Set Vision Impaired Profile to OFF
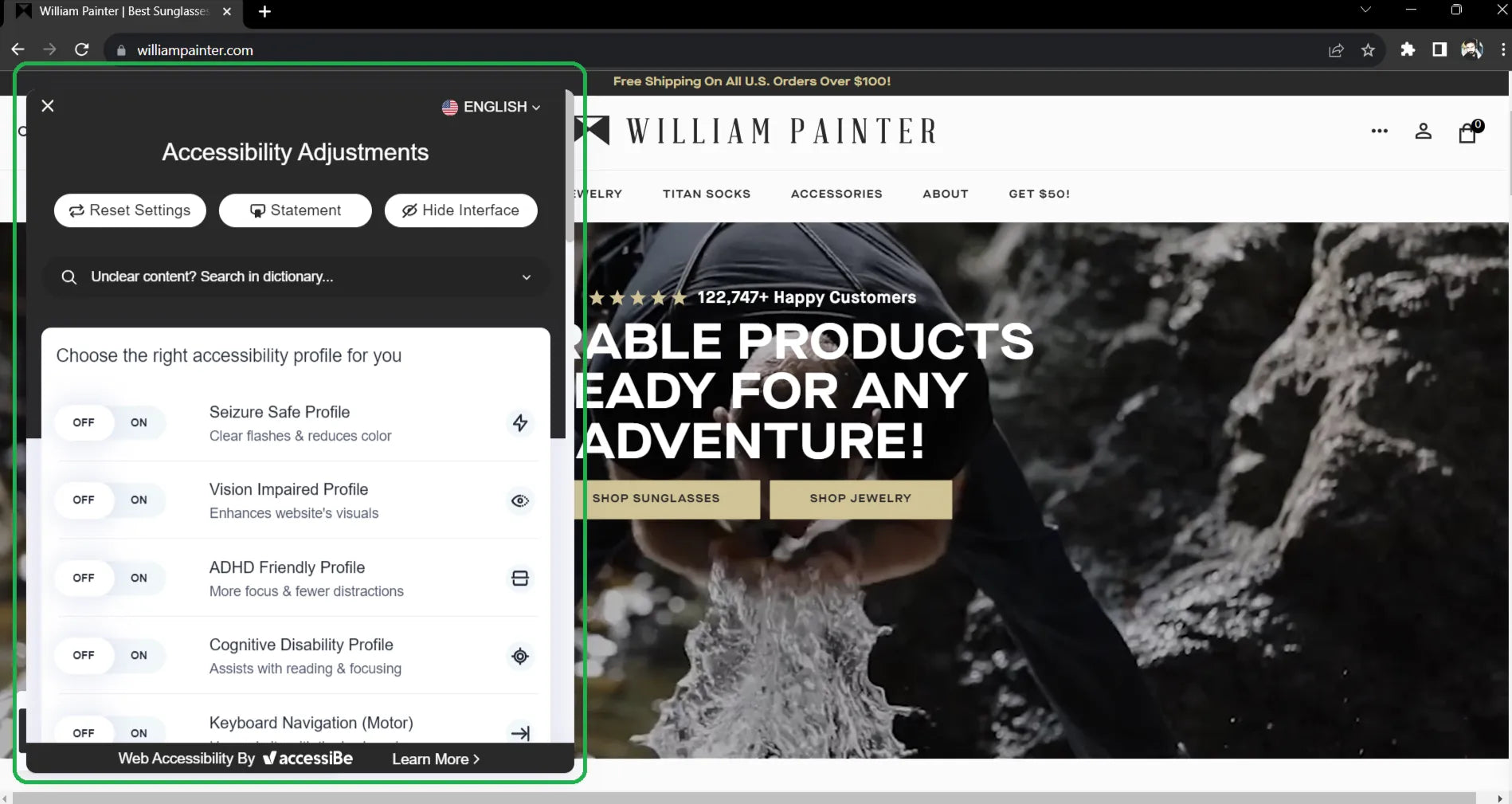The width and height of the screenshot is (1512, 804). 84,500
